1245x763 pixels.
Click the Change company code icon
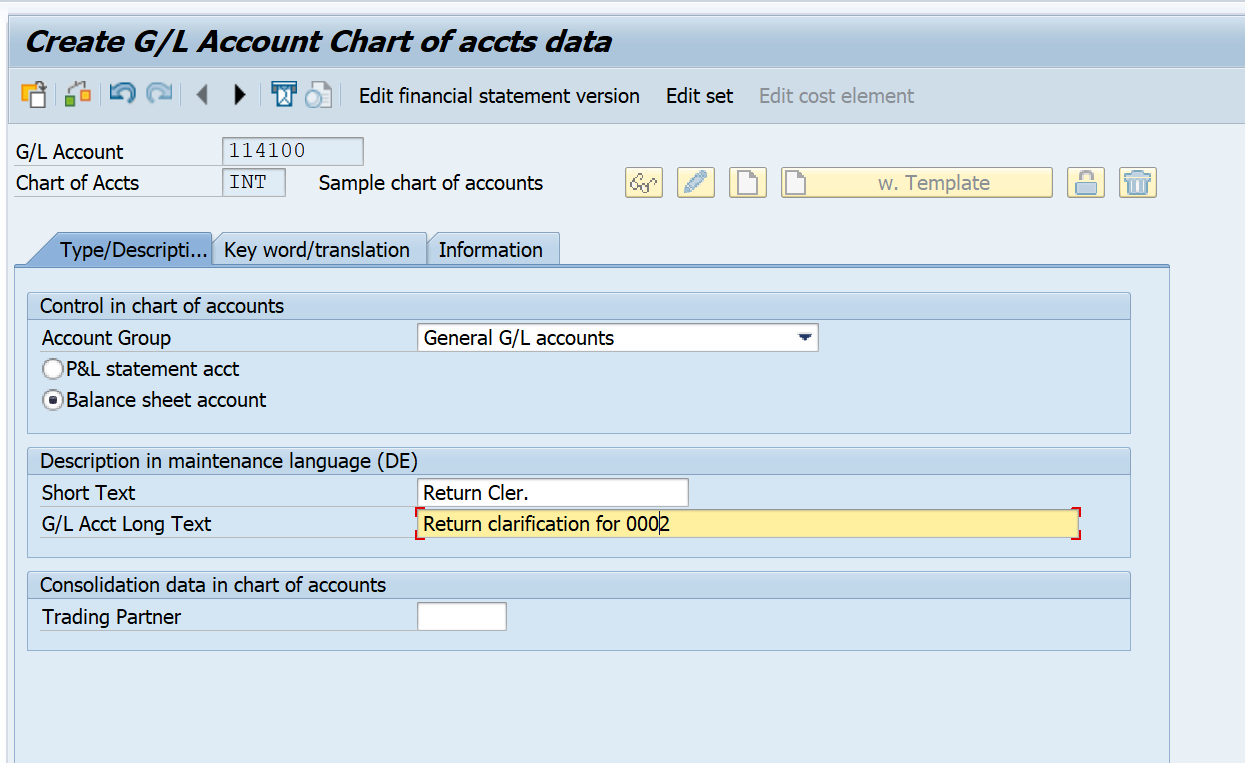pyautogui.click(x=78, y=95)
